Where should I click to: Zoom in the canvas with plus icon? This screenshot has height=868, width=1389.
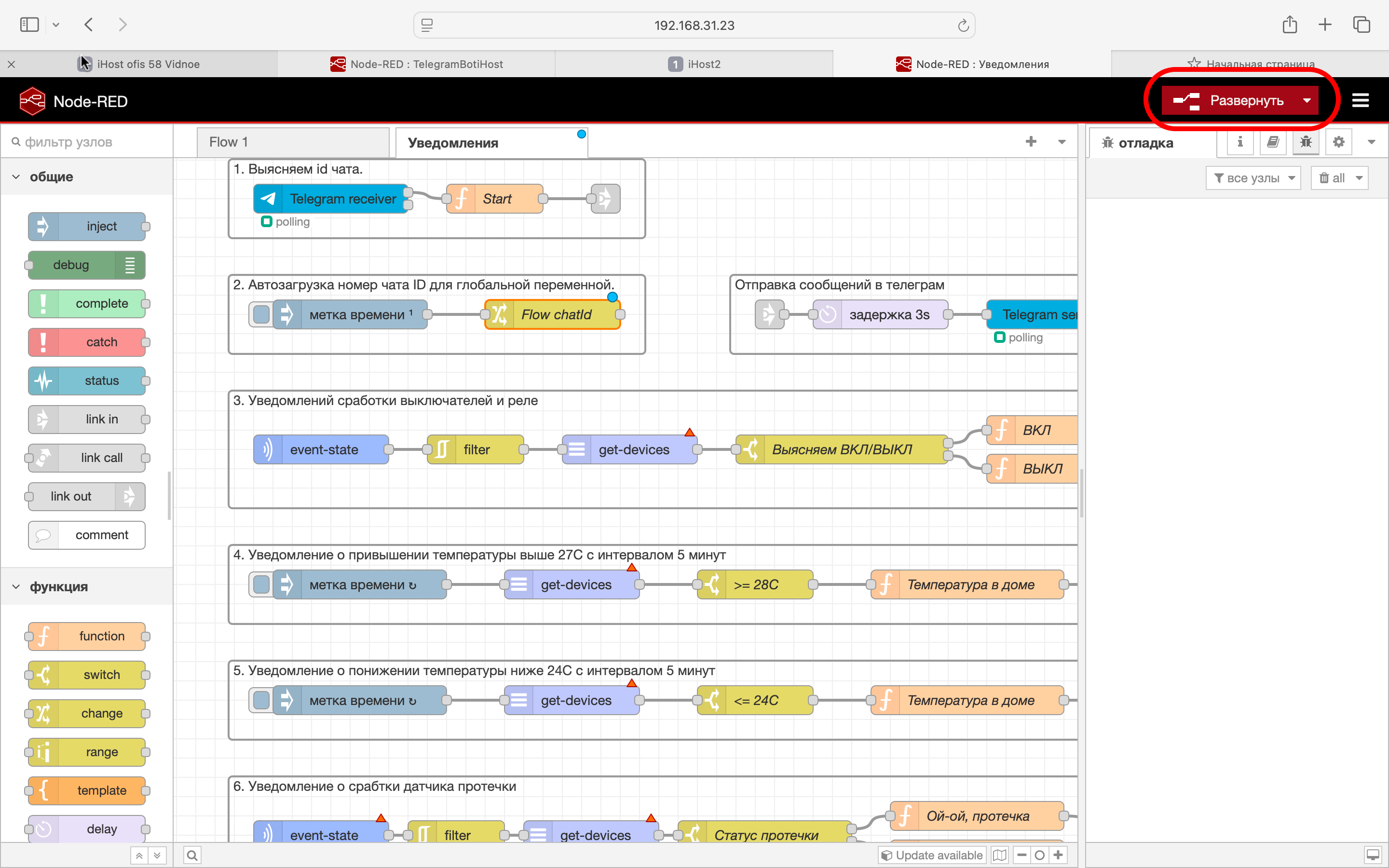coord(1058,855)
